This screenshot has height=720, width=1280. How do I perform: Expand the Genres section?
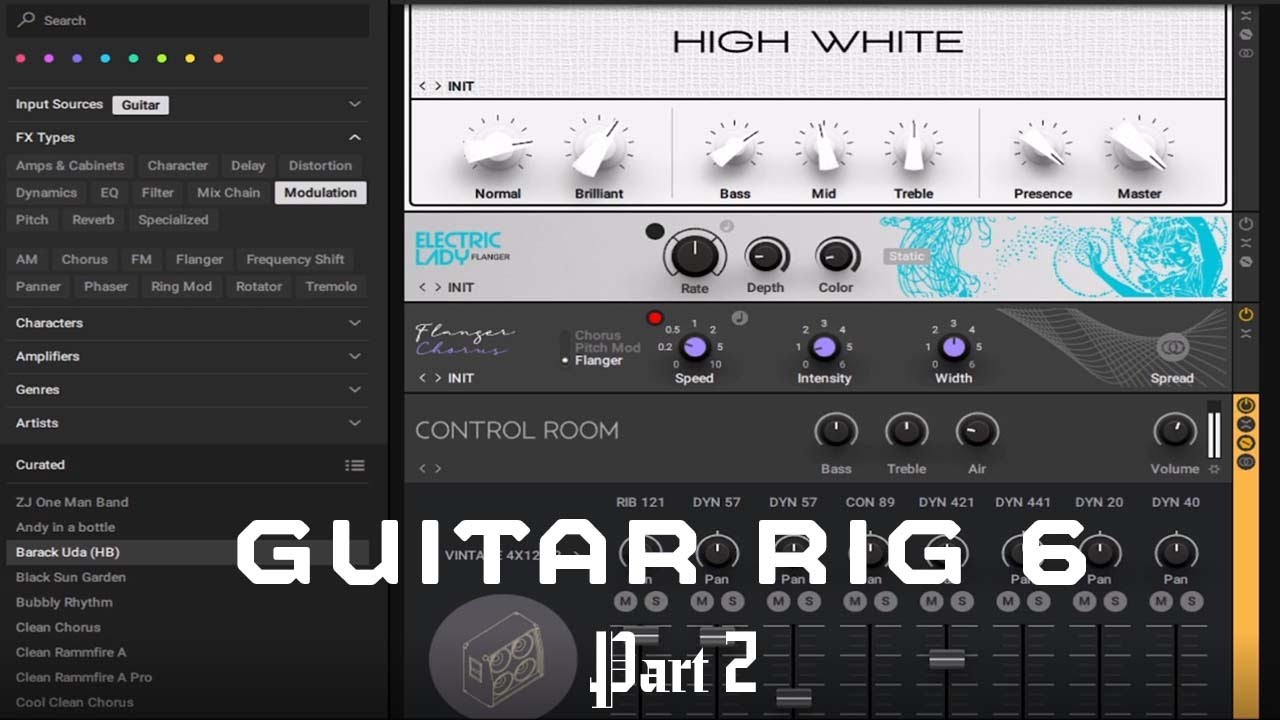click(x=189, y=390)
